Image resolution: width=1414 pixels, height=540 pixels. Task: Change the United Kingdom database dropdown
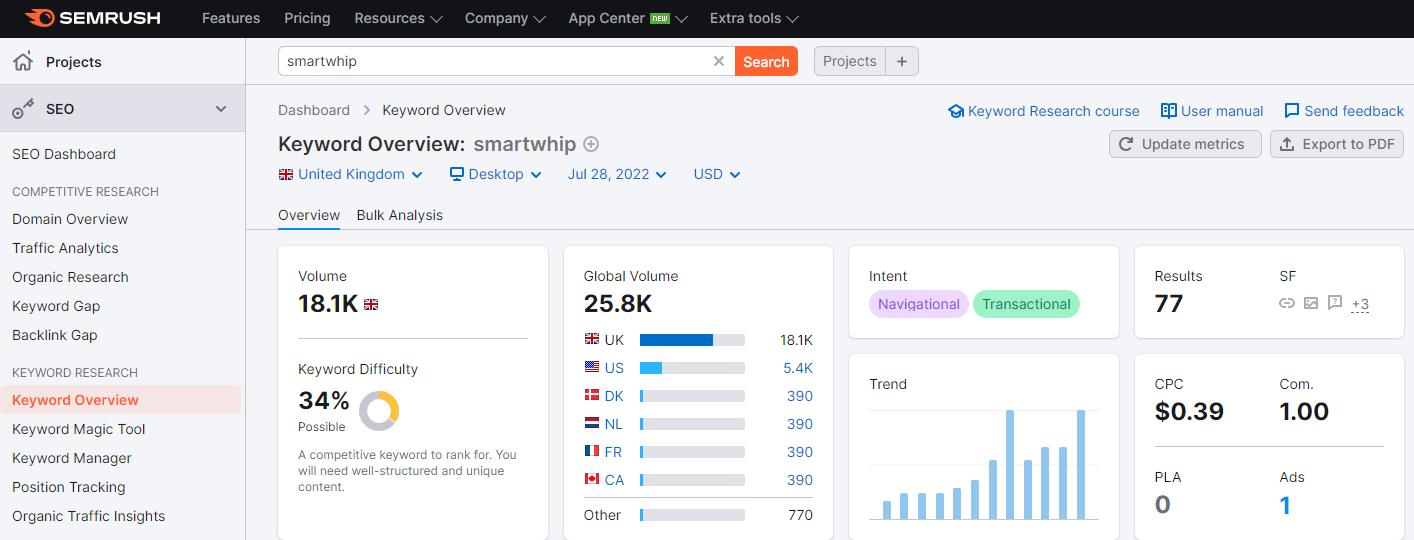(351, 174)
